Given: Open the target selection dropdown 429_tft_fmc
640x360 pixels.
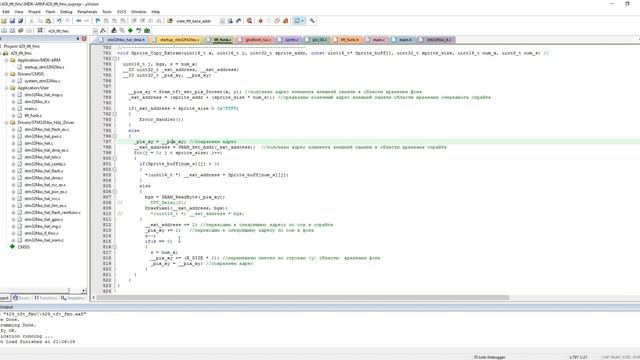Looking at the screenshot, I should 95,31.
